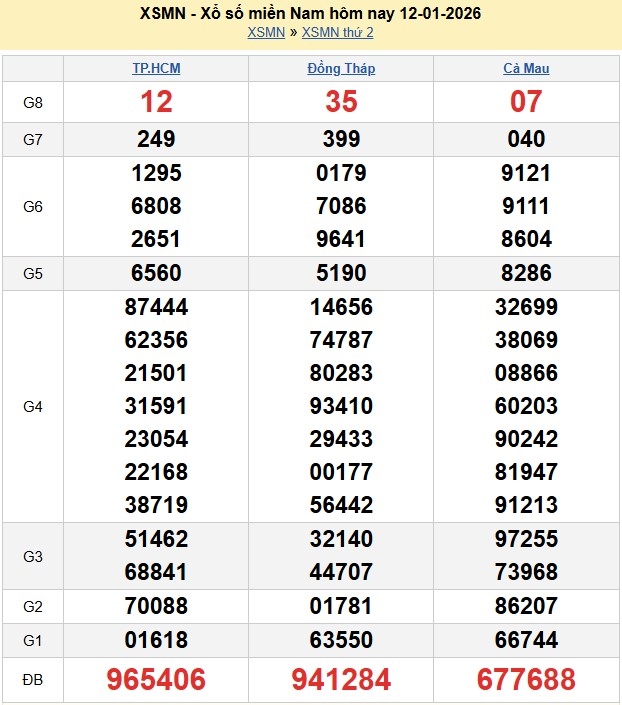The width and height of the screenshot is (622, 705).
Task: Click the ĐB row label
Action: 32,680
